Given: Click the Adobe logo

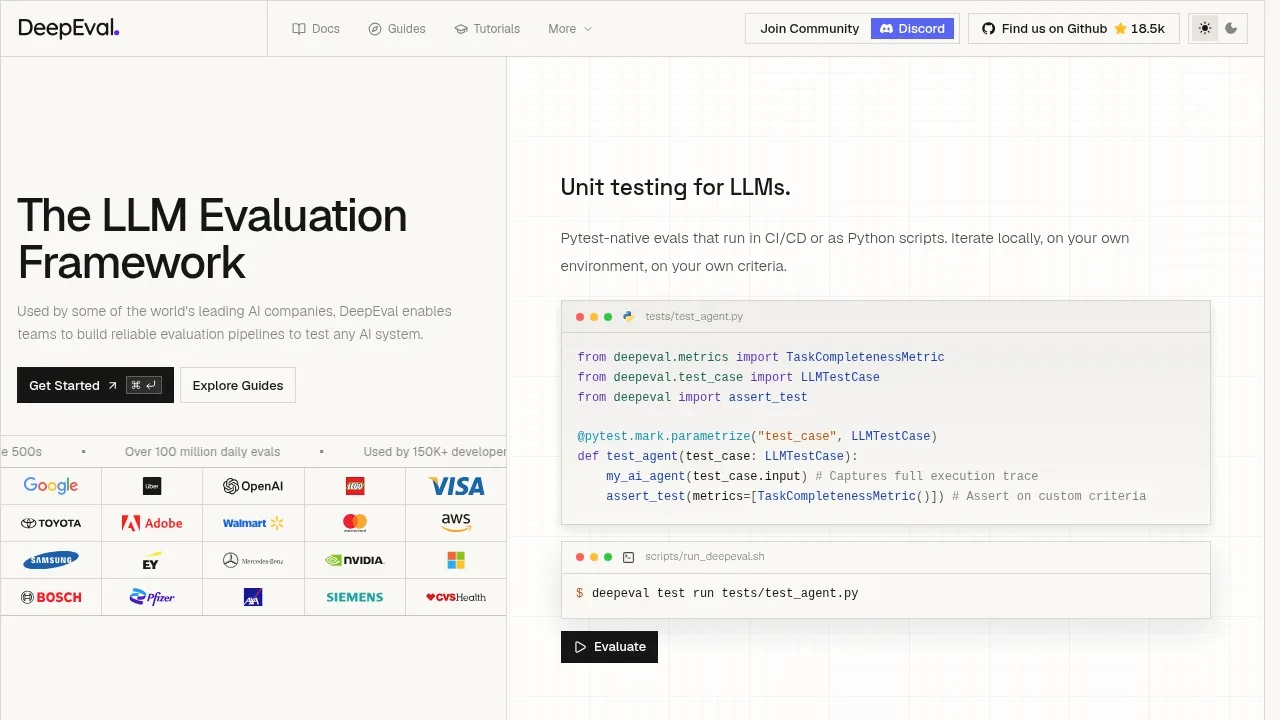Looking at the screenshot, I should coord(152,523).
